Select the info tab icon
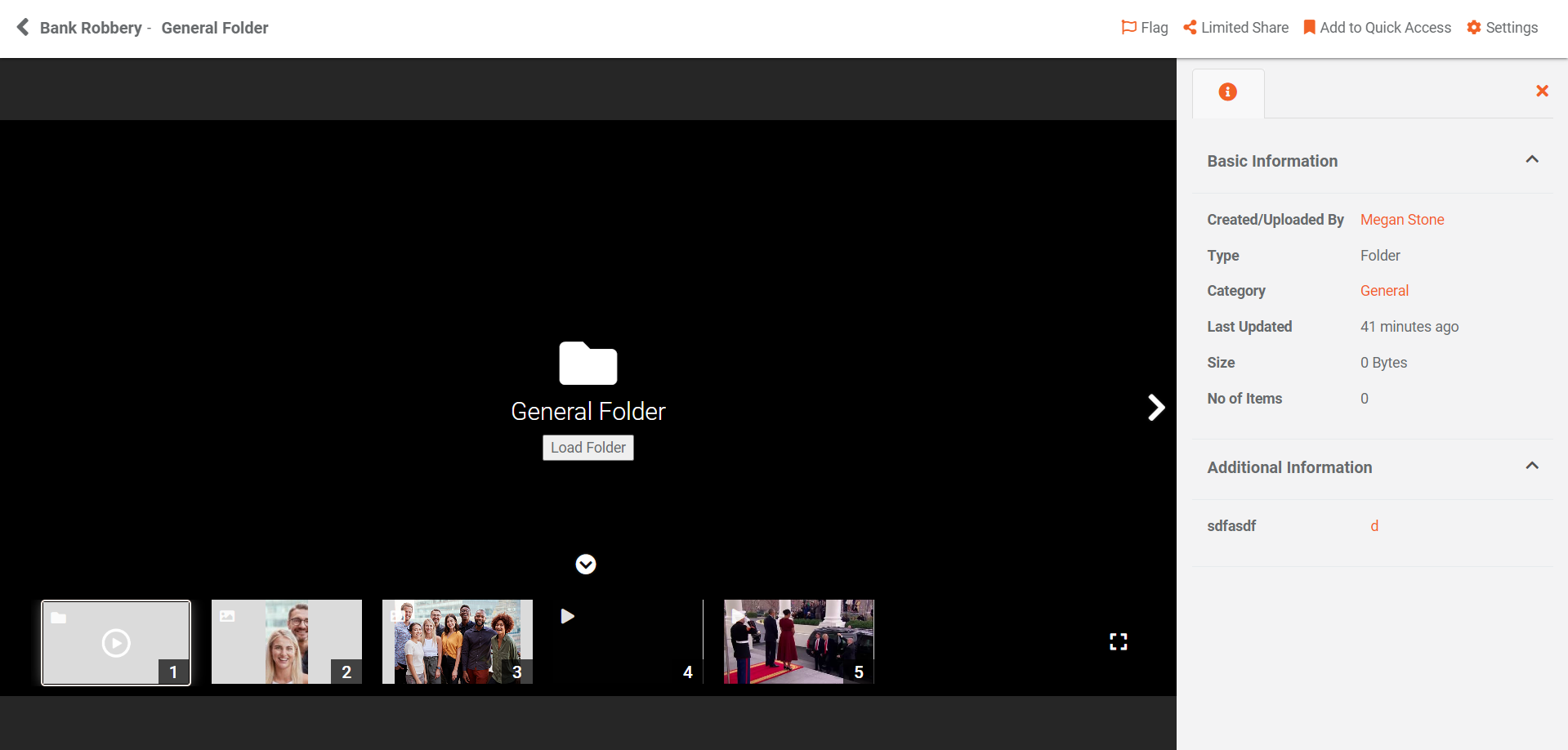This screenshot has width=1568, height=750. (1227, 92)
